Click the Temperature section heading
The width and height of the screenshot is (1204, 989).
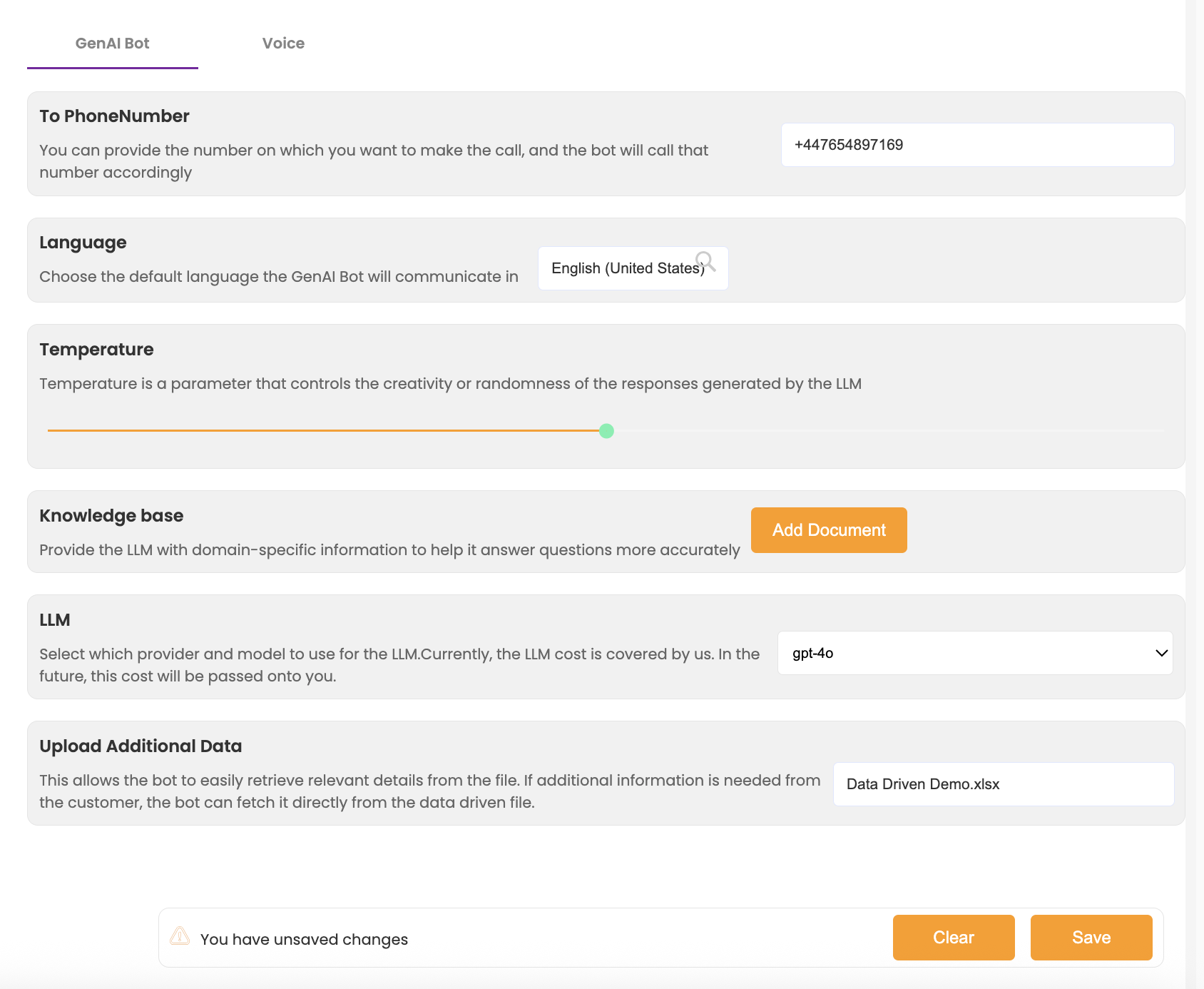point(96,350)
